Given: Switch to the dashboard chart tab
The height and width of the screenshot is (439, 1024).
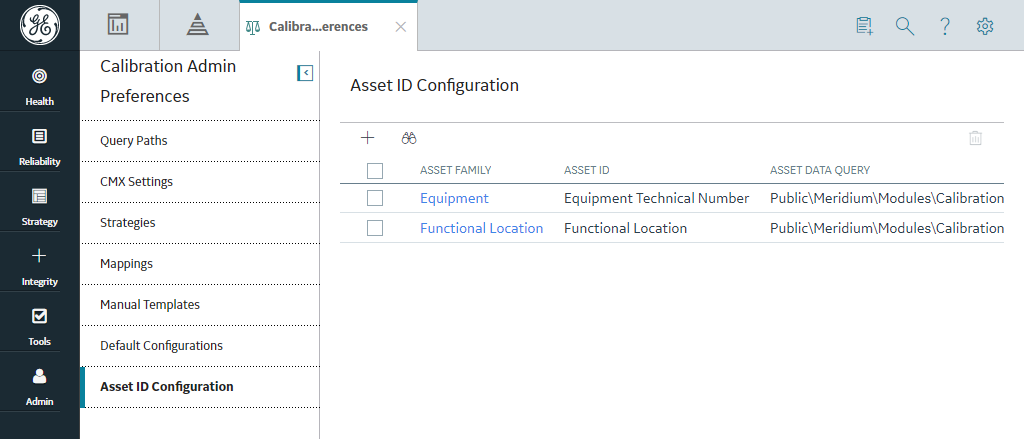Looking at the screenshot, I should click(118, 25).
